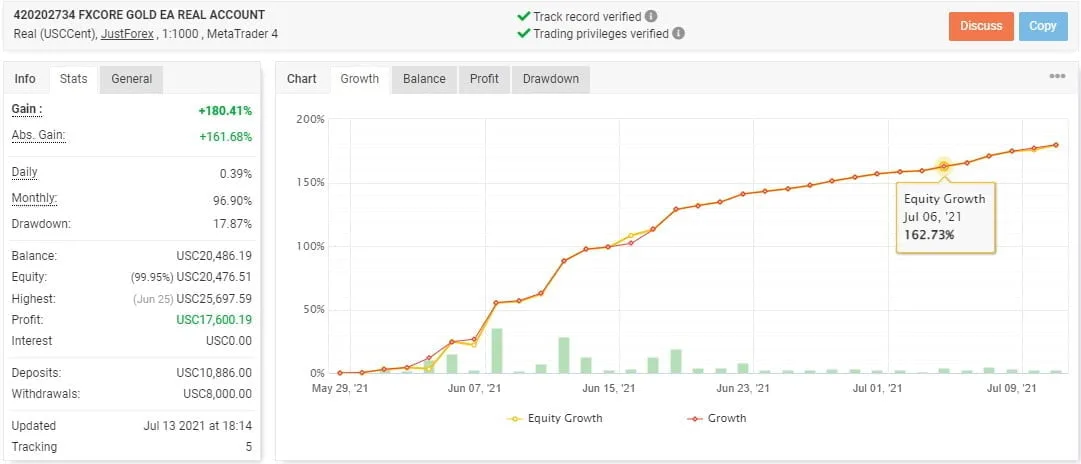Click the highlighted Jul 06 data point
This screenshot has width=1081, height=464.
(x=943, y=167)
